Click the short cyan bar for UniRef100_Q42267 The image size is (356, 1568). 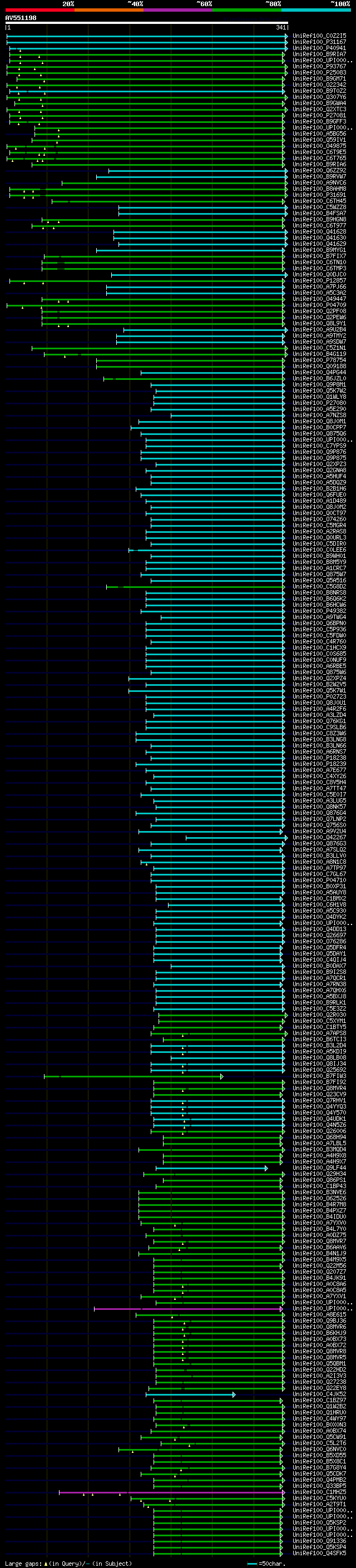click(x=236, y=838)
